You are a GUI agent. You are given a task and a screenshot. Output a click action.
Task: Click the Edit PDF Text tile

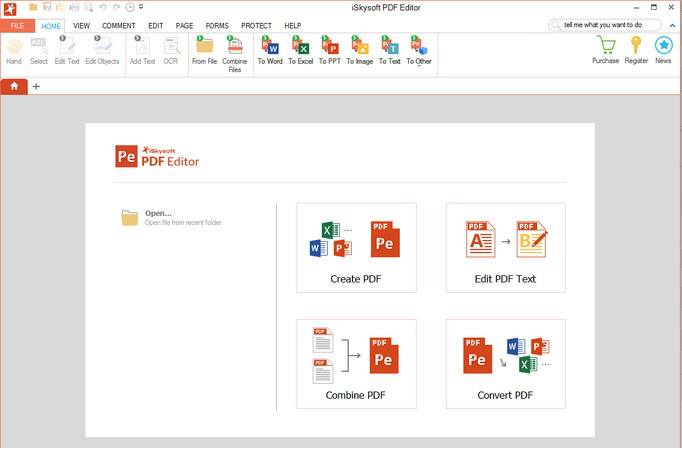506,248
